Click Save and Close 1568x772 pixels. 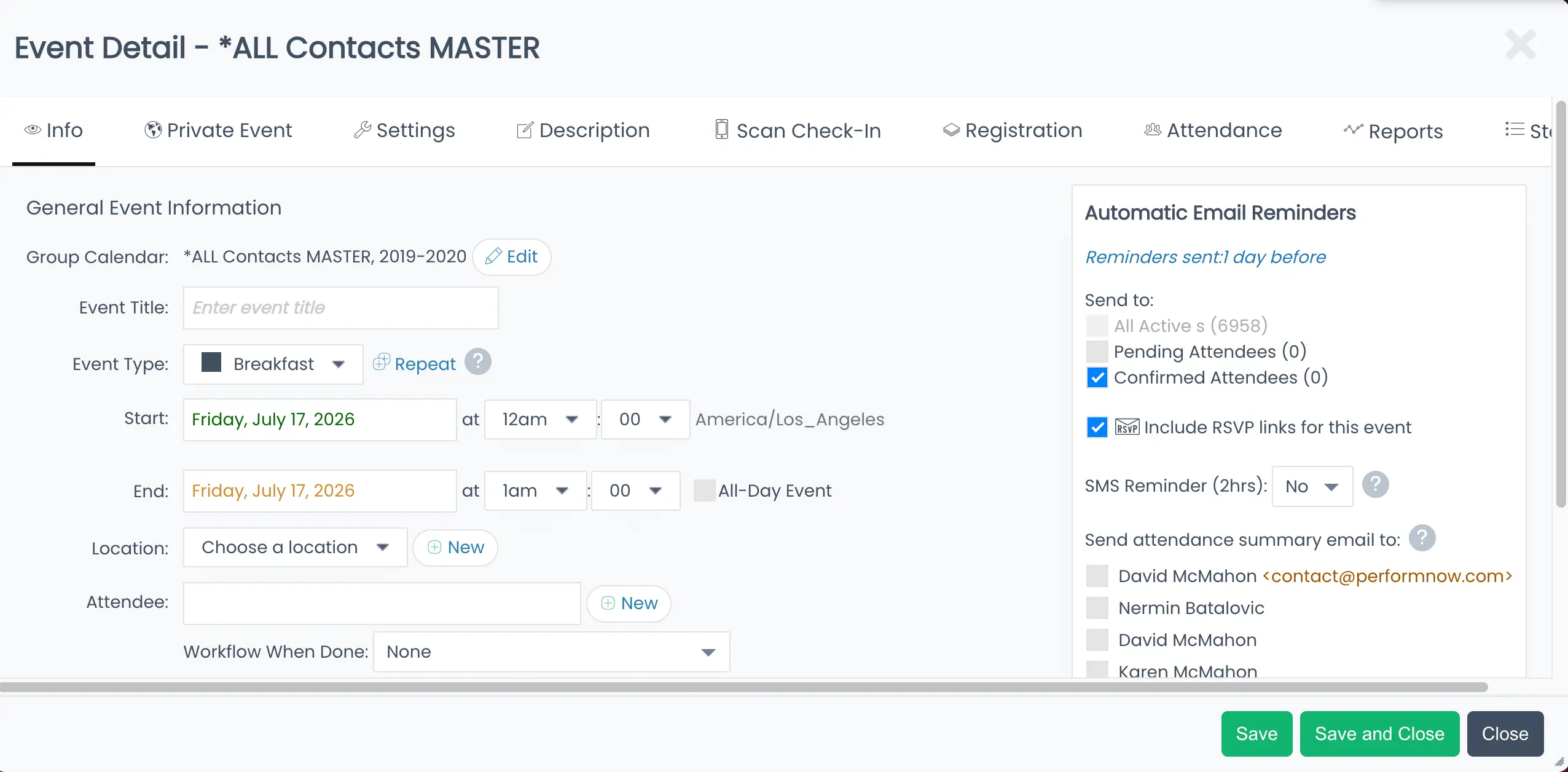click(1379, 734)
